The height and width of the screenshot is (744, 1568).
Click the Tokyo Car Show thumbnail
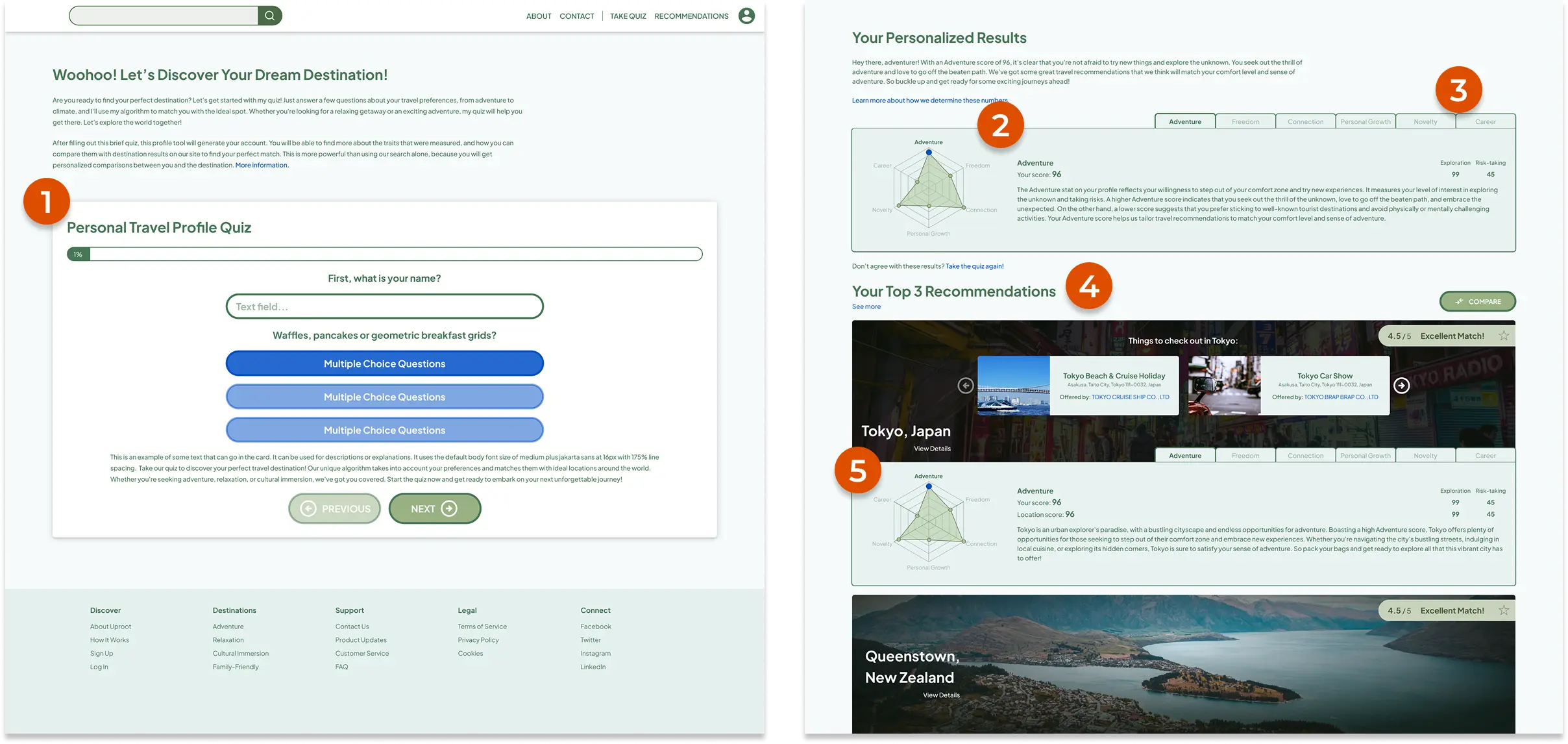1224,385
